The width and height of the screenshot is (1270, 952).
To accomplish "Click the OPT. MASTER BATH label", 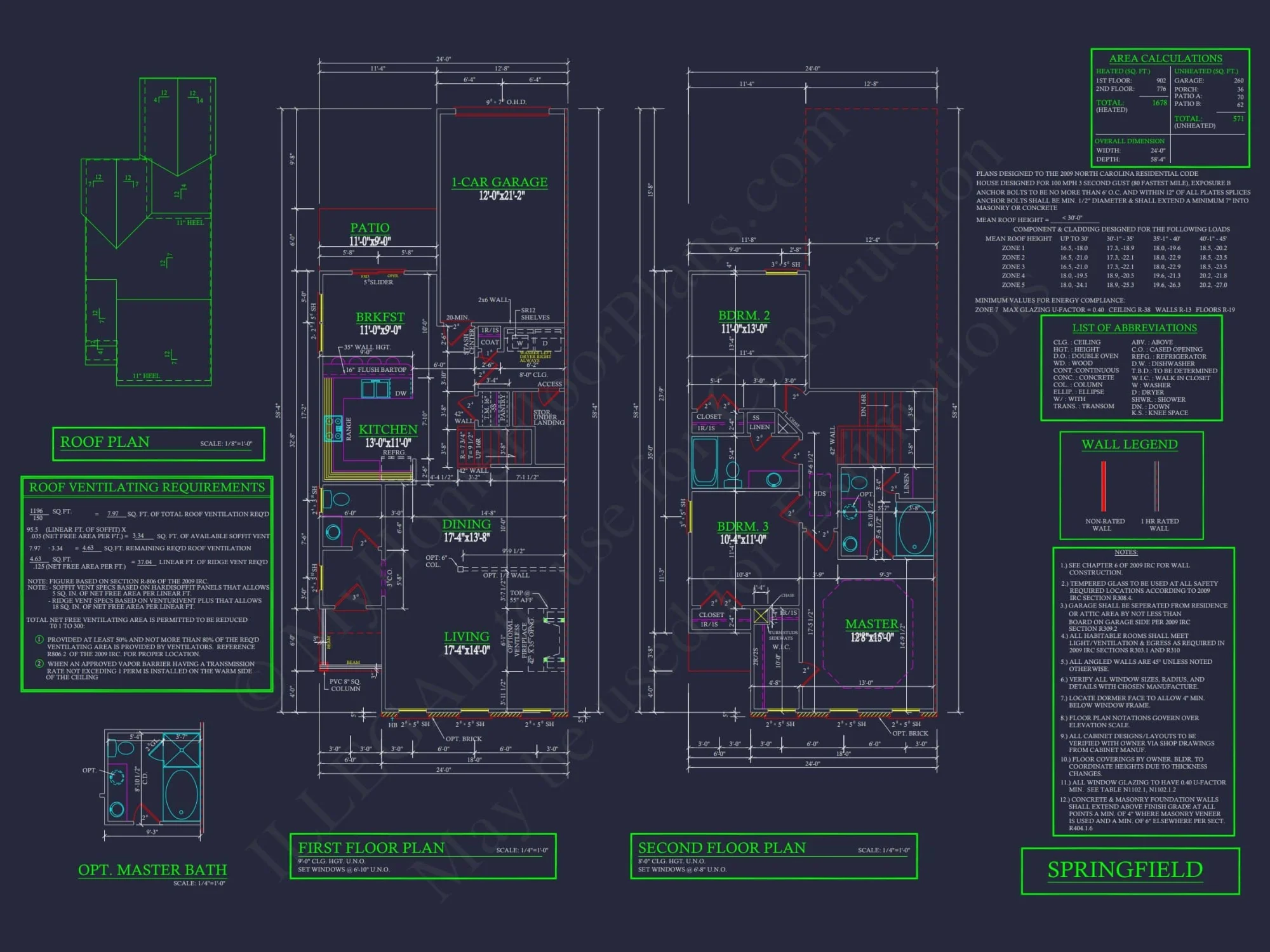I will point(150,870).
